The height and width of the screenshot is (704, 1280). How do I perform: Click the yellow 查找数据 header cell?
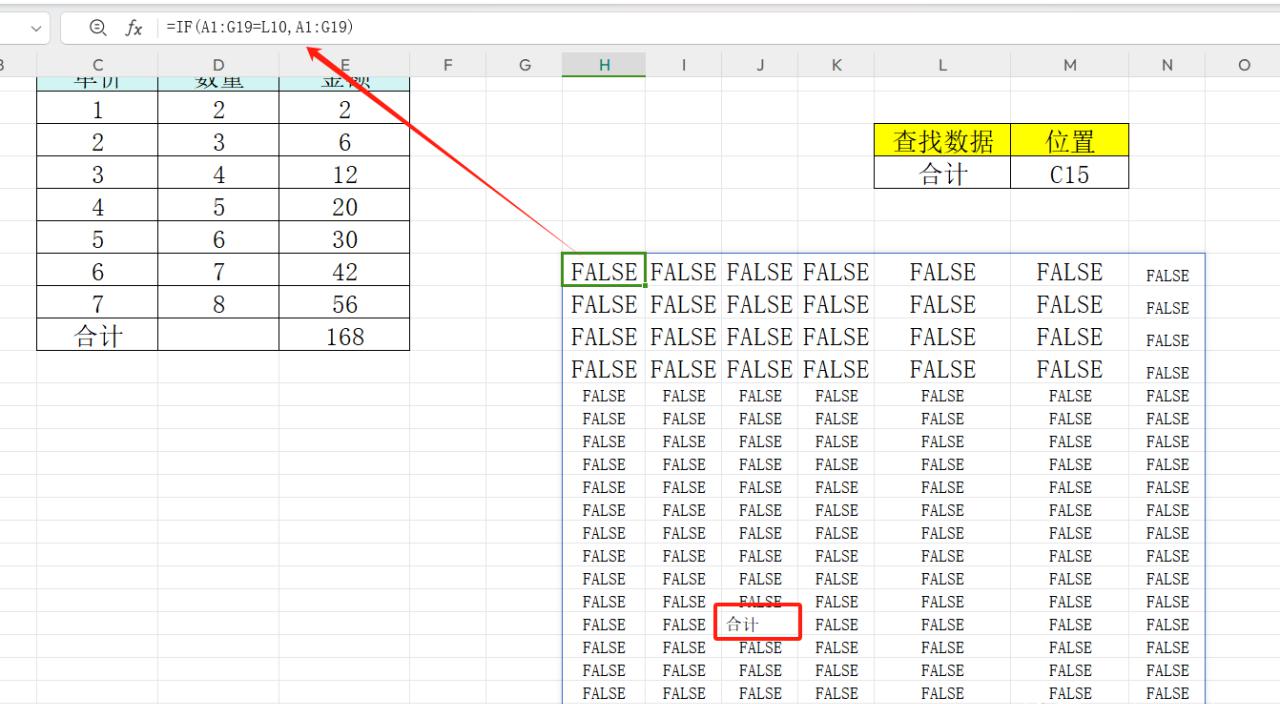(942, 141)
